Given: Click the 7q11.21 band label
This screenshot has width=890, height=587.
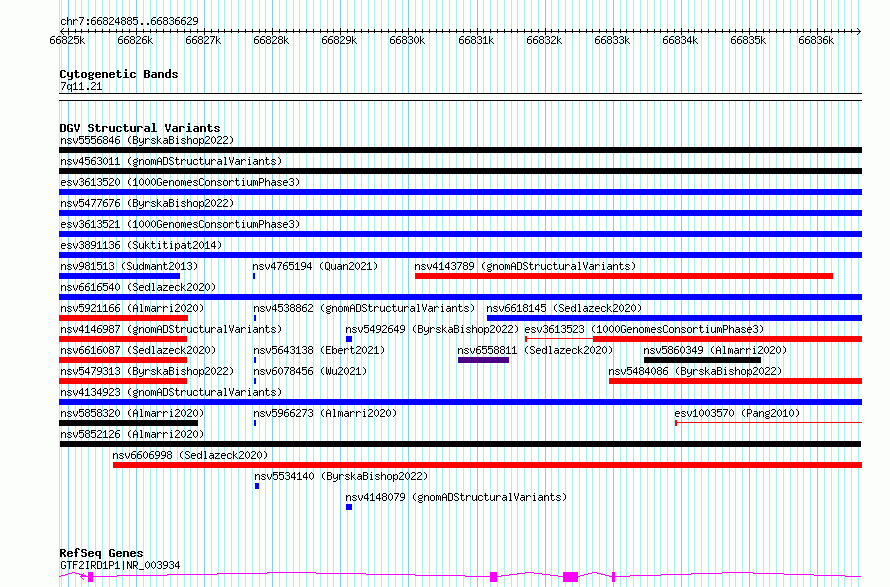Looking at the screenshot, I should pos(81,86).
